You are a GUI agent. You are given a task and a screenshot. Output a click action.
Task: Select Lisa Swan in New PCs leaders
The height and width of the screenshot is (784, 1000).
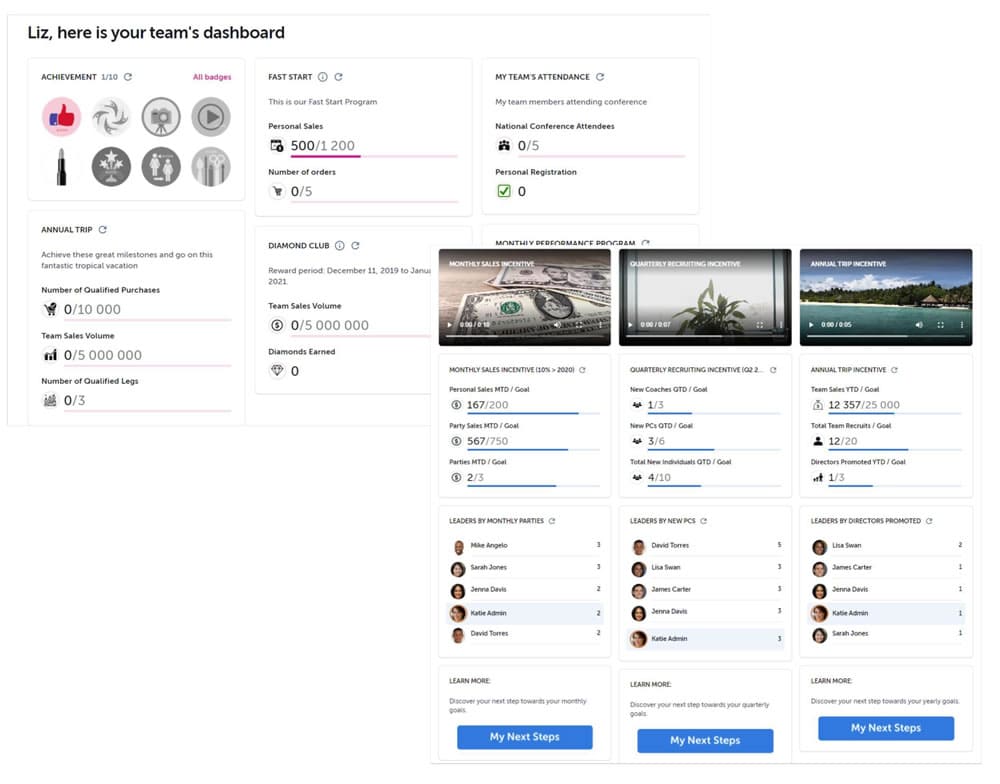point(707,568)
